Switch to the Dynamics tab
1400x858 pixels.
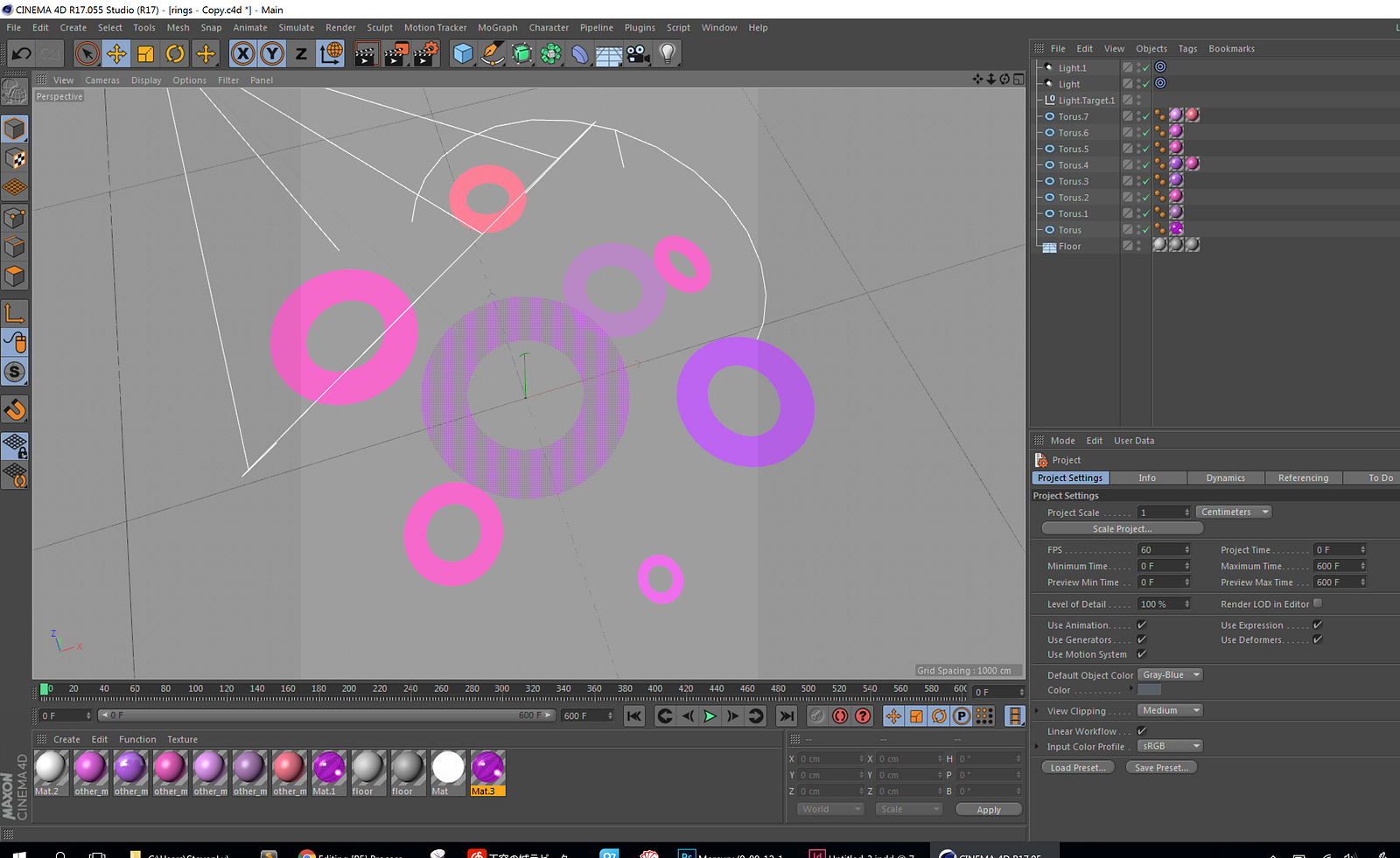click(1225, 478)
